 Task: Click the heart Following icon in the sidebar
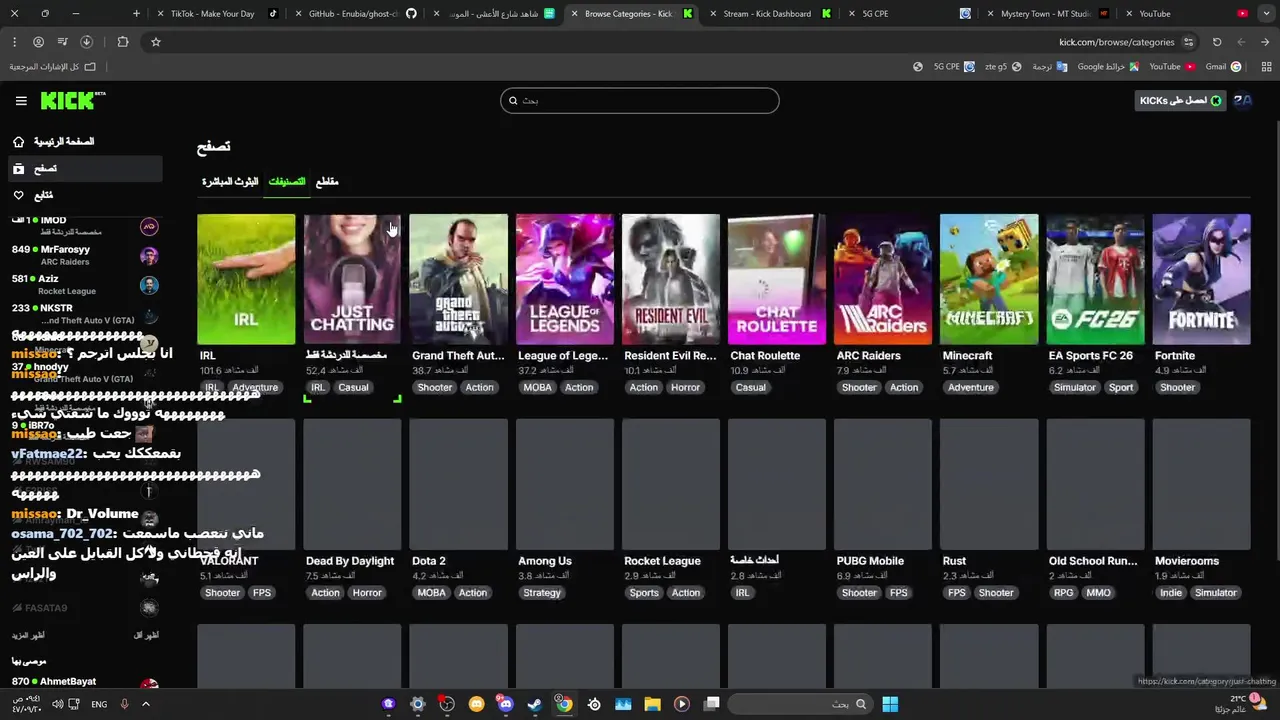tap(19, 195)
